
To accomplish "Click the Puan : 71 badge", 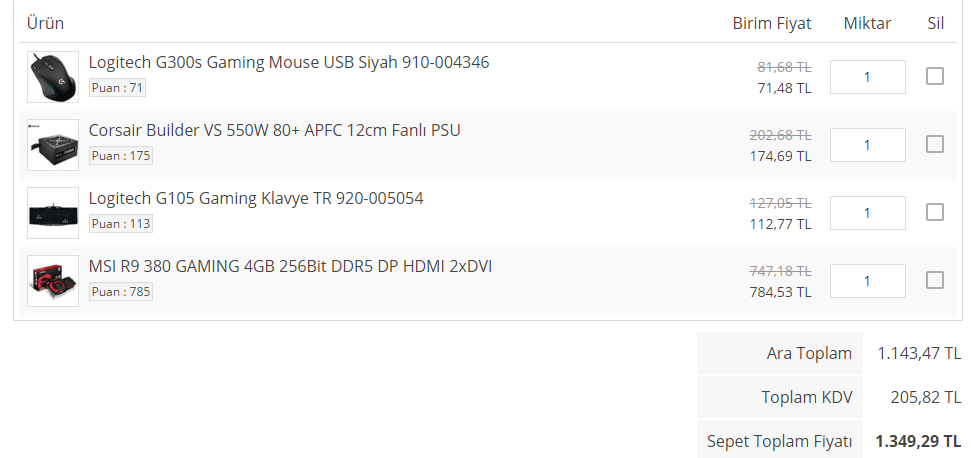I will tap(118, 88).
